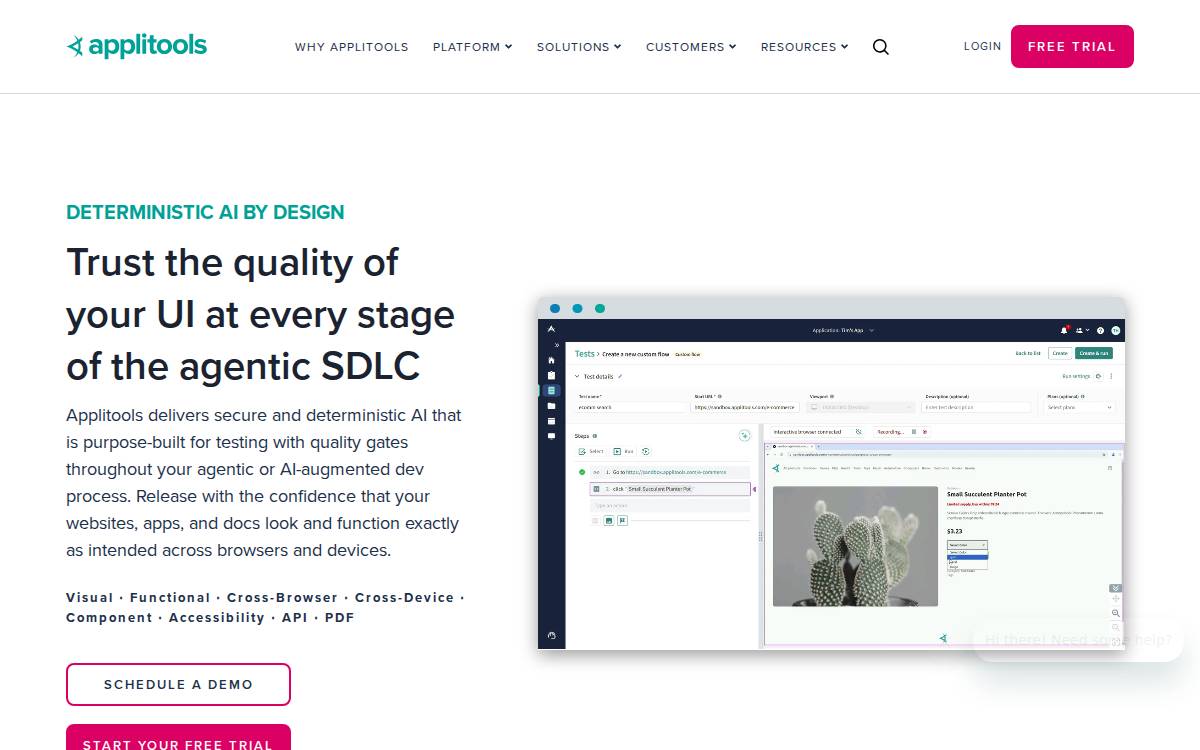Click pencil icon beside Test details
This screenshot has width=1200, height=750.
[620, 376]
